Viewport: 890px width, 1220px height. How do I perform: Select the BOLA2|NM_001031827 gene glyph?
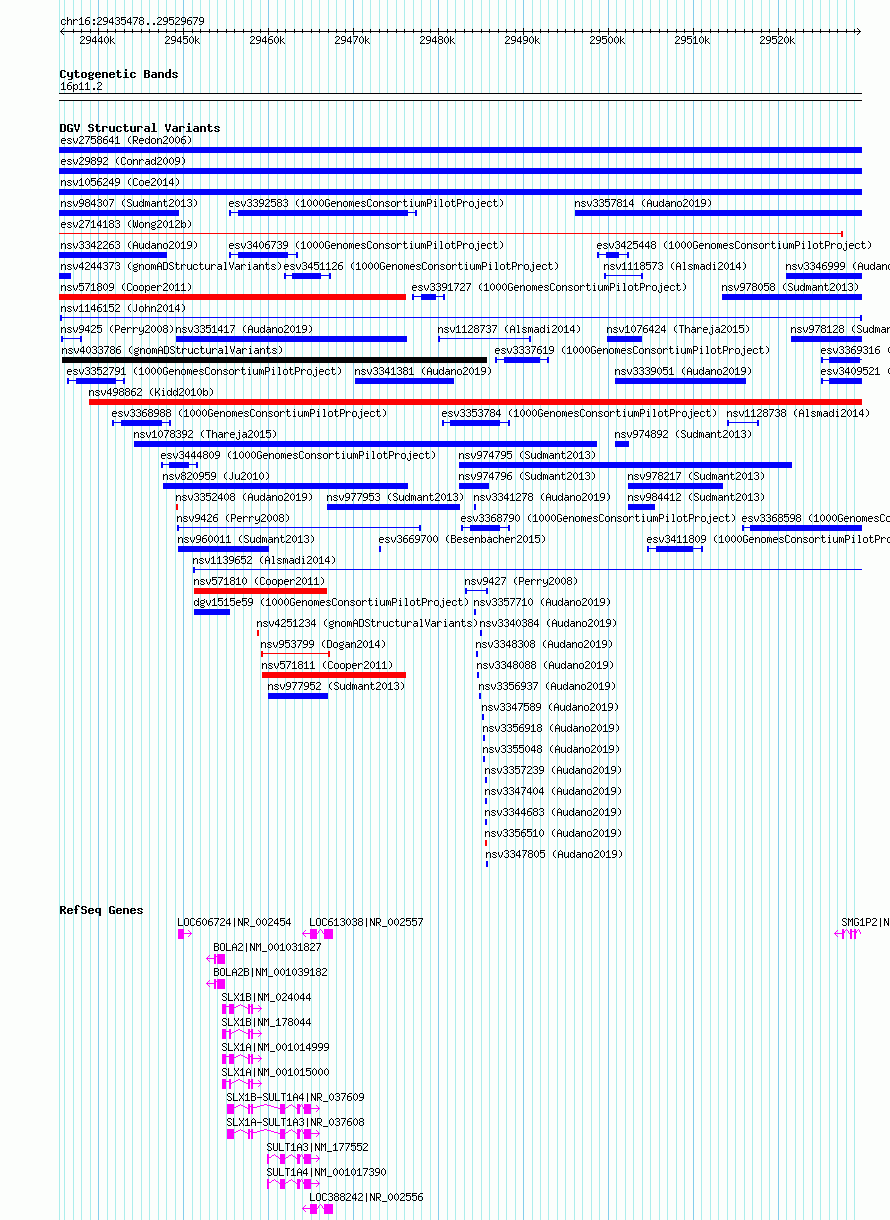tap(216, 958)
